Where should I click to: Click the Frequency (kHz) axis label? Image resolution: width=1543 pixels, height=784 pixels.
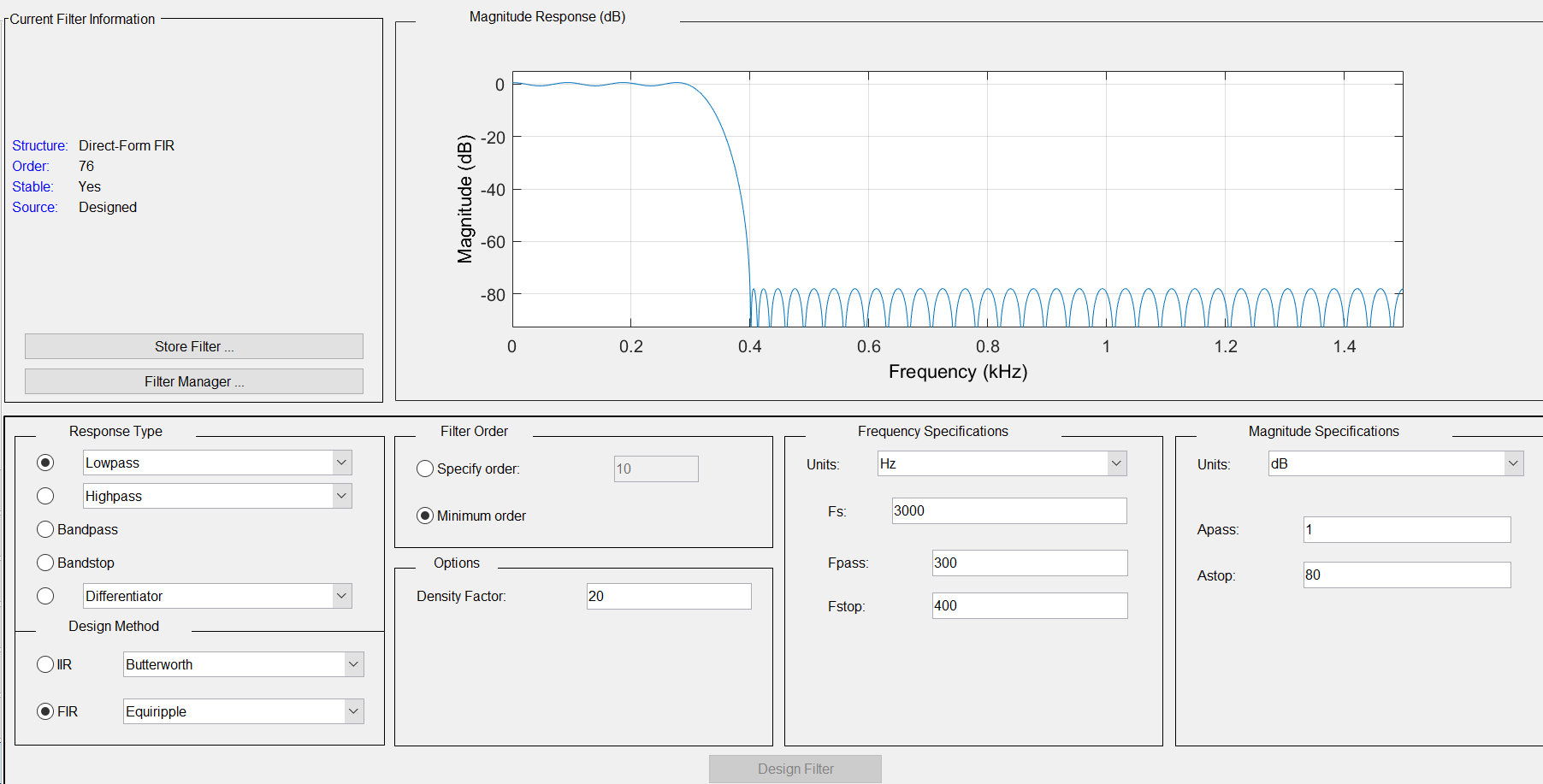pyautogui.click(x=958, y=371)
